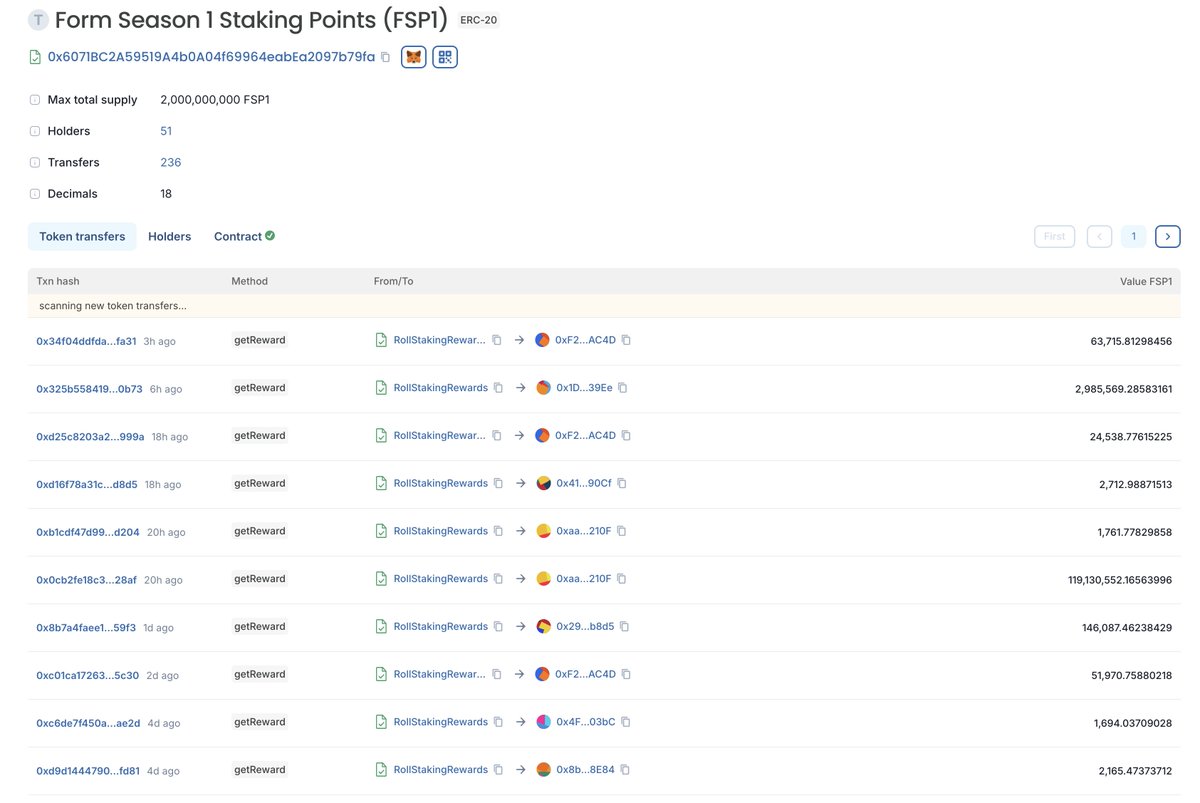Screen dimensions: 1200x803
Task: Click the info icon beside Transfers
Action: (x=35, y=162)
